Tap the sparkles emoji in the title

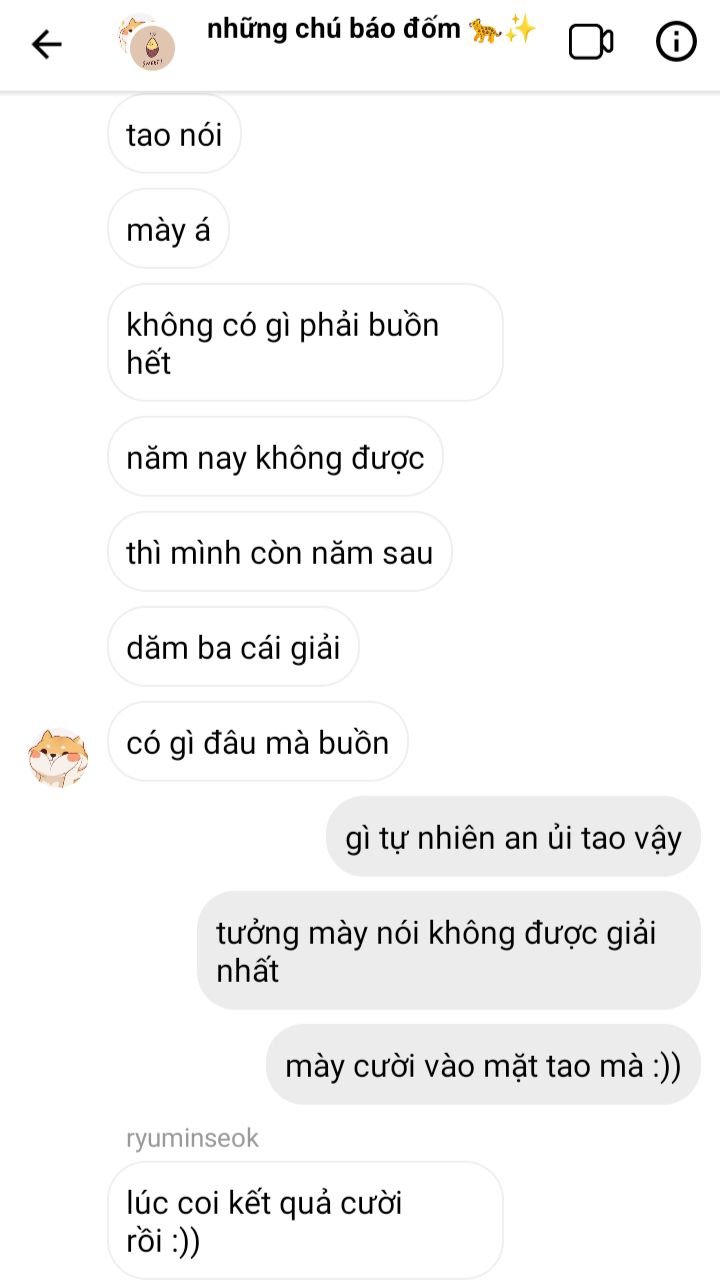(x=520, y=30)
